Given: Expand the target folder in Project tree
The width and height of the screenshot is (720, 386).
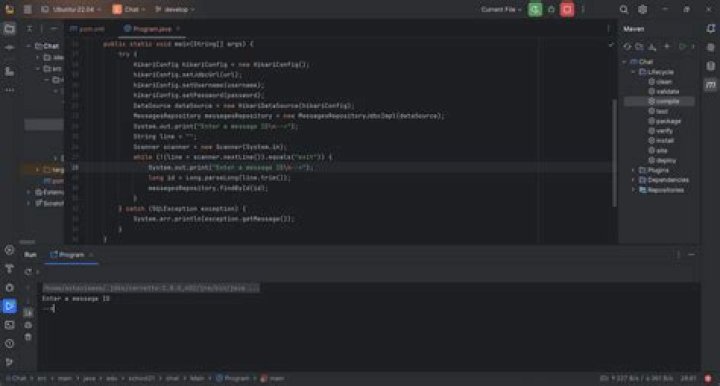Looking at the screenshot, I should tap(38, 170).
